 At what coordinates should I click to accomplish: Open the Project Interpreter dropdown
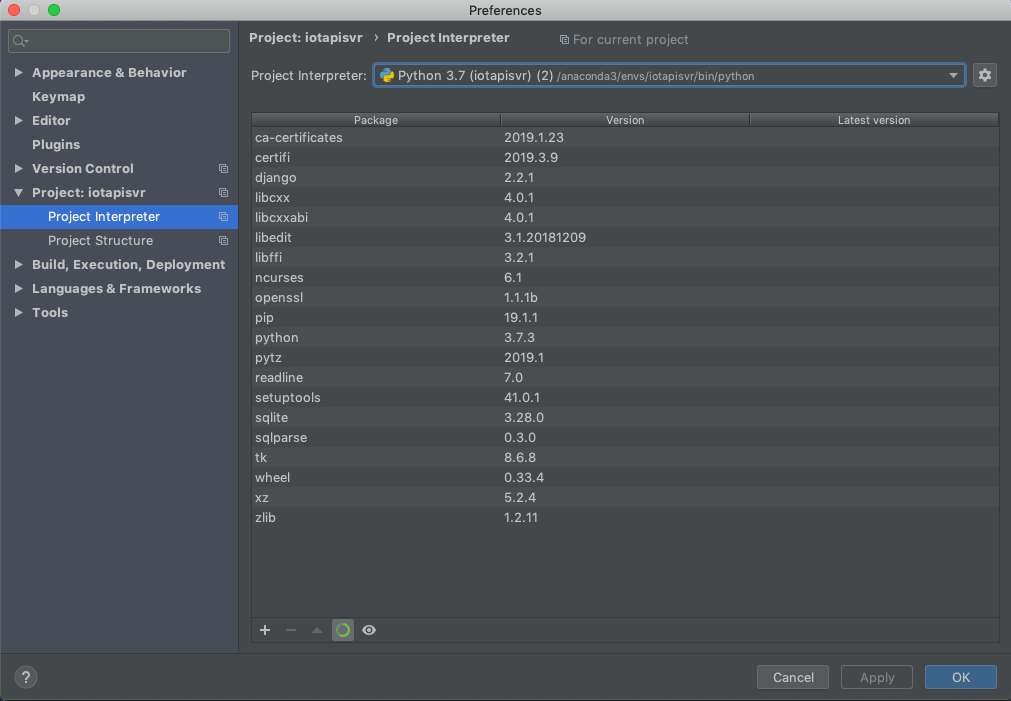[952, 75]
